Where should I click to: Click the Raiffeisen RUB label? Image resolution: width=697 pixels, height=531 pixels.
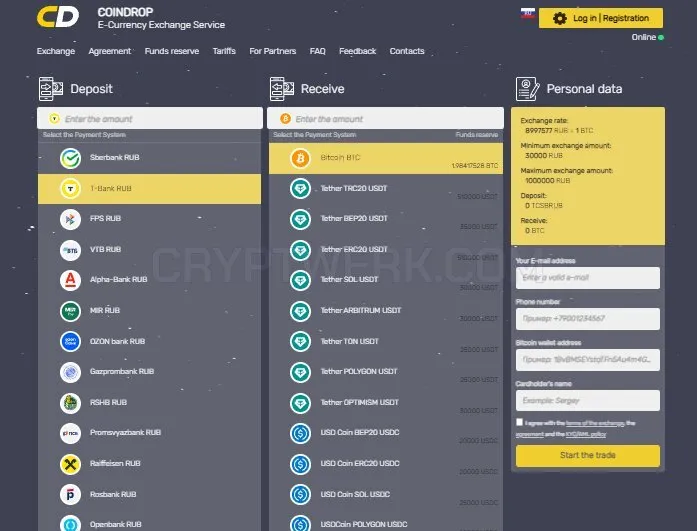pyautogui.click(x=115, y=463)
